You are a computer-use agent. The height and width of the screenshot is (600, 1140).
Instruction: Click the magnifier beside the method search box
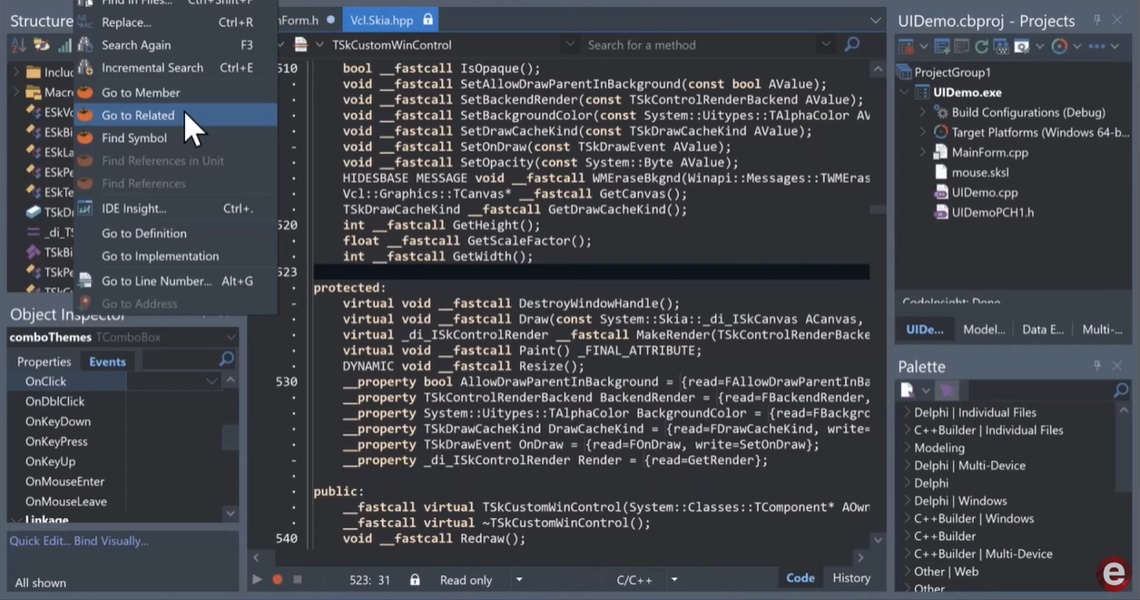[850, 45]
